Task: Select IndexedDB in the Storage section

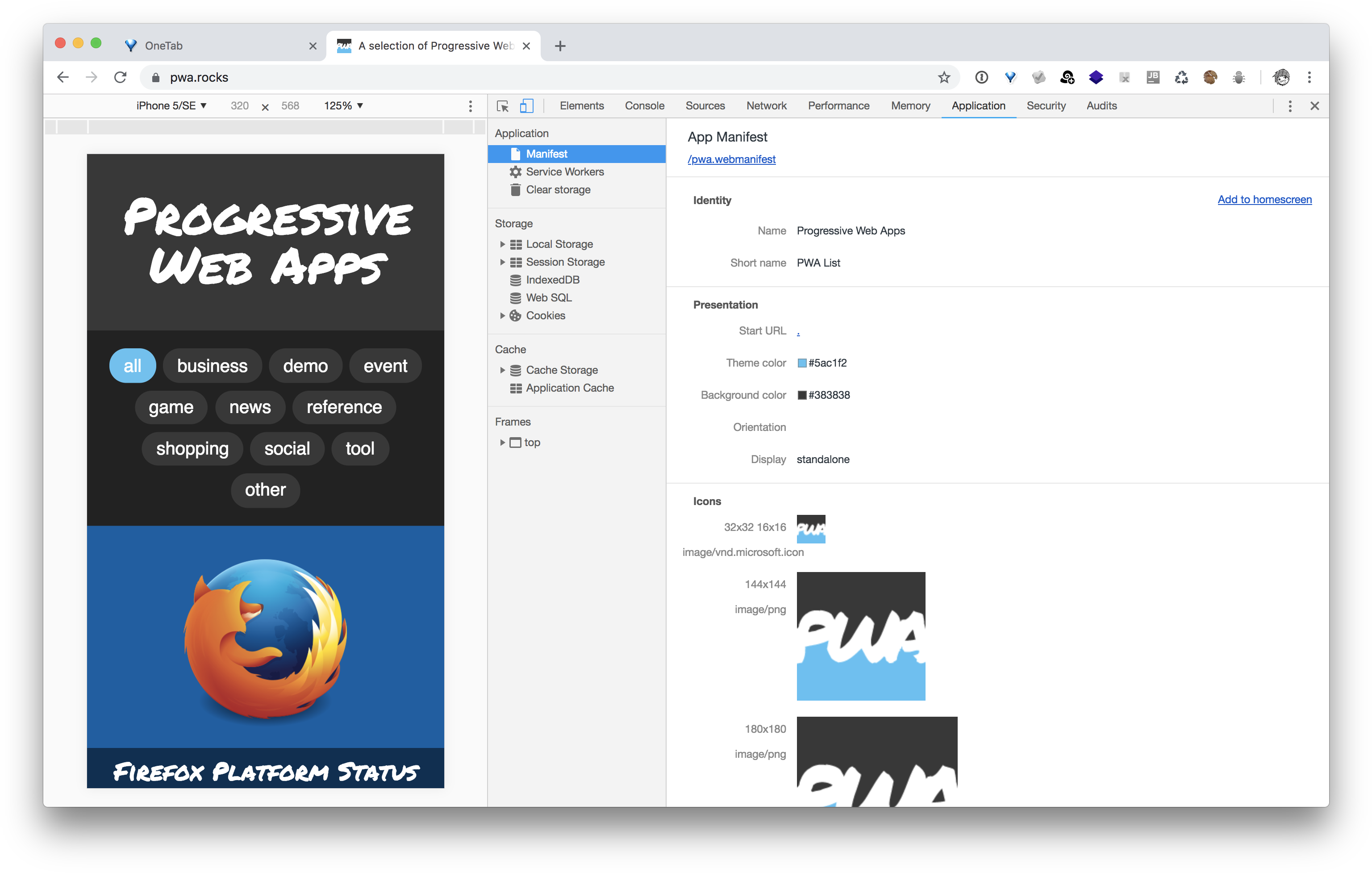Action: tap(552, 280)
